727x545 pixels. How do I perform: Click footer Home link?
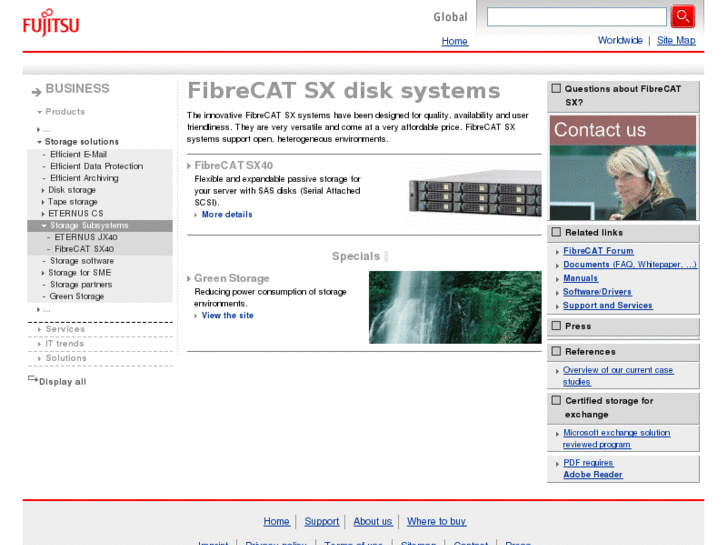click(x=276, y=521)
